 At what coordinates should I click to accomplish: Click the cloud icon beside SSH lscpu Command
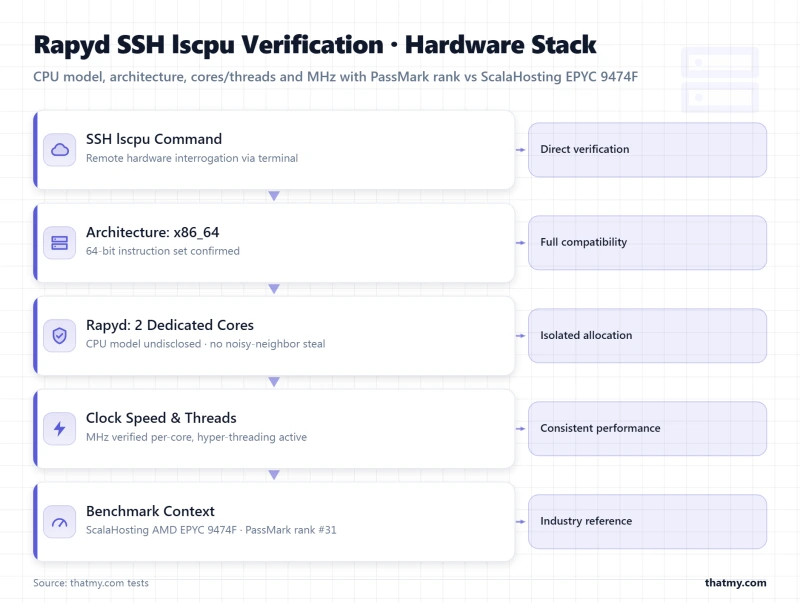point(60,150)
